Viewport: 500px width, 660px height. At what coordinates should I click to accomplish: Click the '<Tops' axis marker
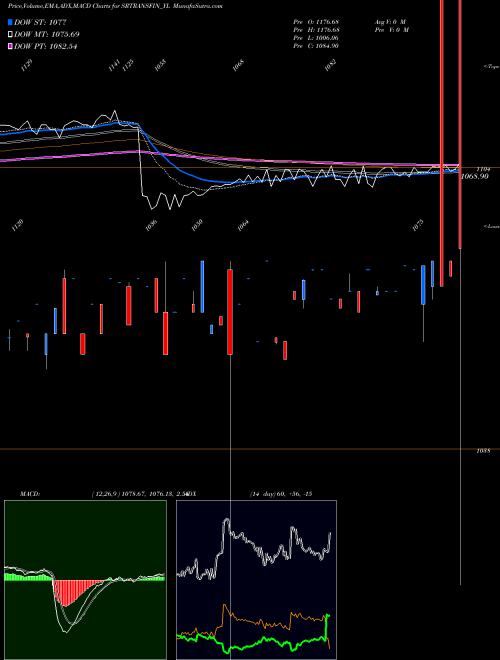click(491, 67)
